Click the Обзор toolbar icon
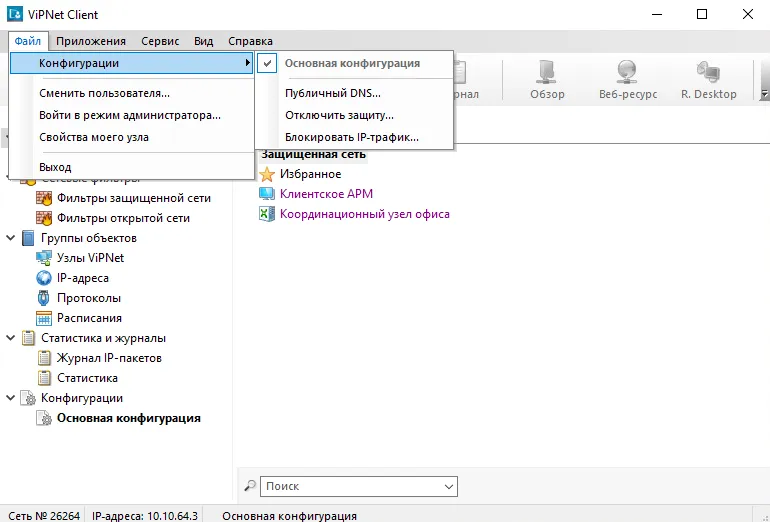This screenshot has width=770, height=522. pyautogui.click(x=547, y=73)
